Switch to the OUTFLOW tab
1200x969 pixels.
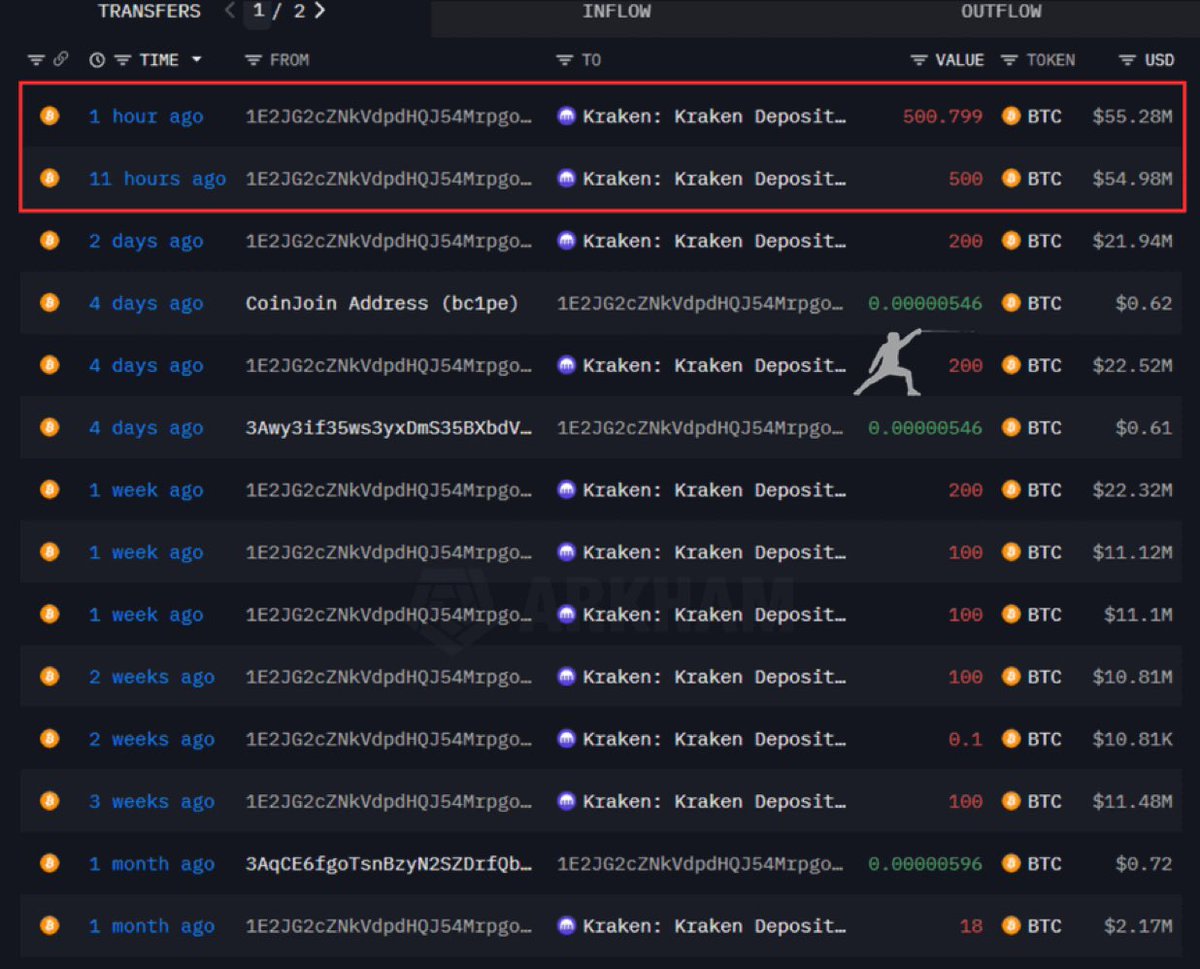(1000, 12)
